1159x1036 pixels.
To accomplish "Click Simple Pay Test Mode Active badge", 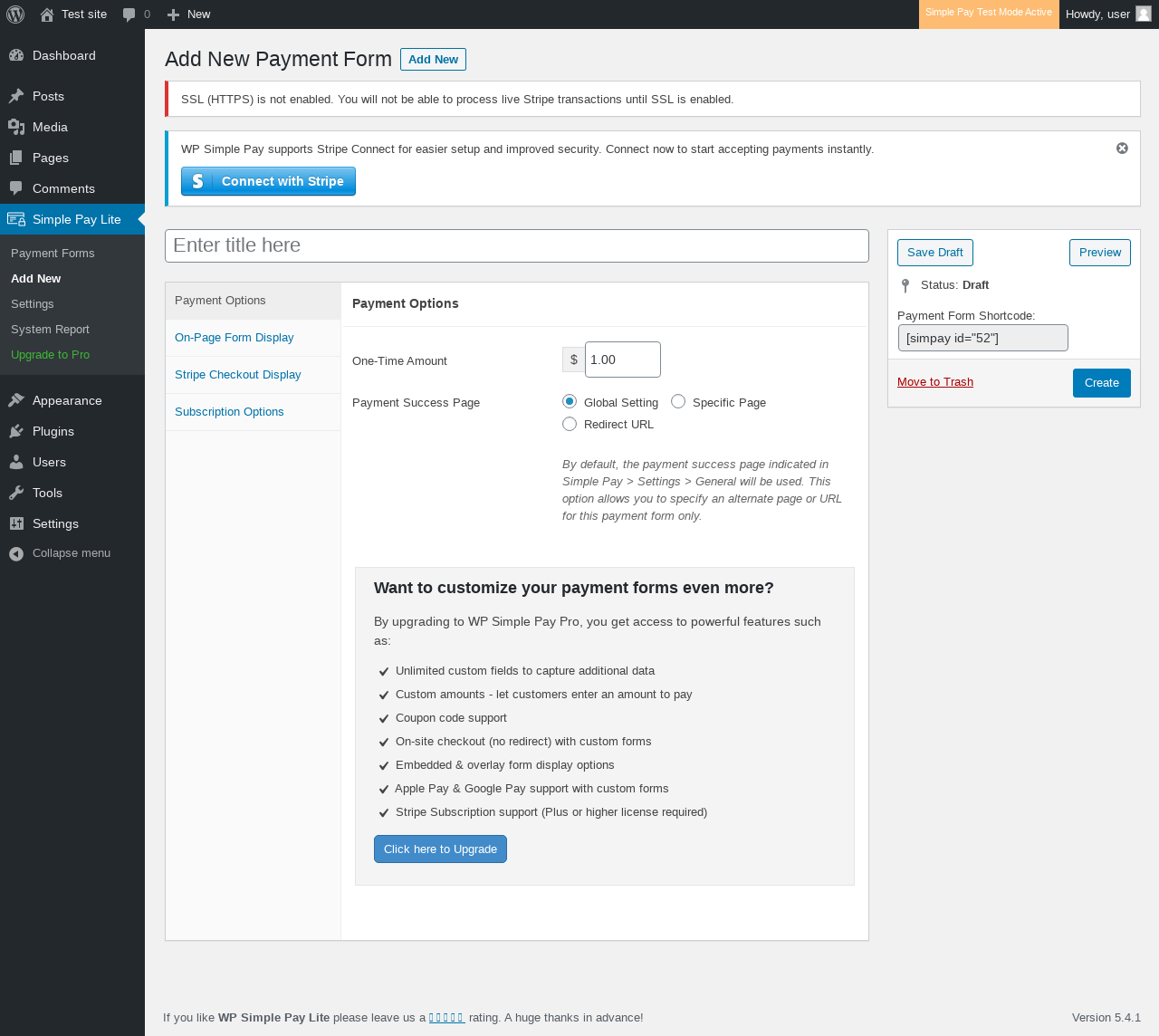I will [x=989, y=13].
